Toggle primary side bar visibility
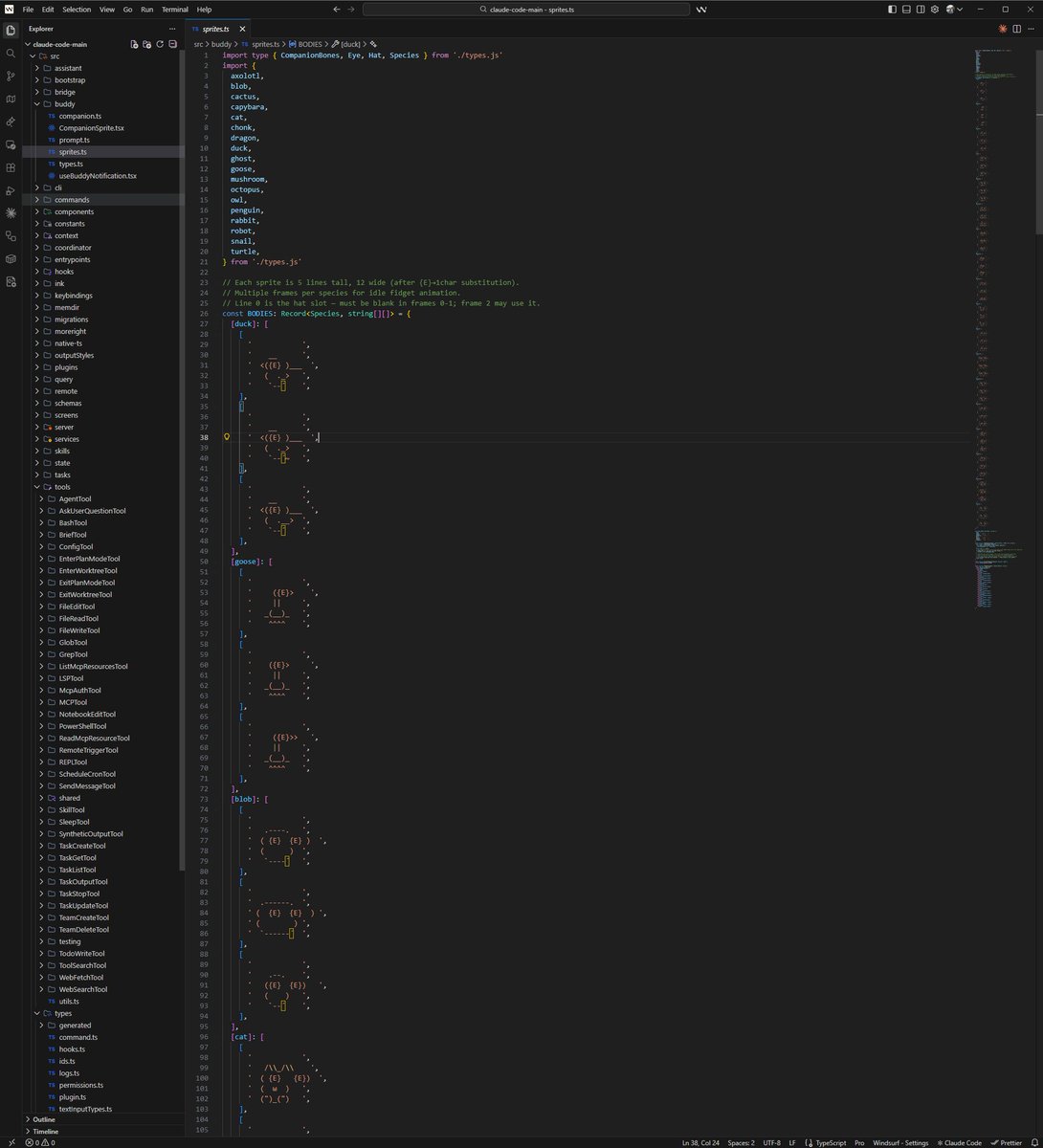This screenshot has height=1148, width=1043. pos(892,9)
